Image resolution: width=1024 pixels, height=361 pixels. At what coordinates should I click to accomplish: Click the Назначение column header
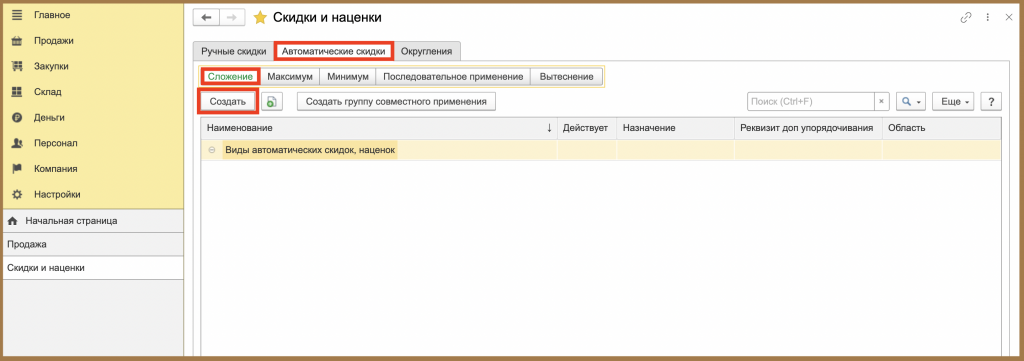[x=675, y=128]
